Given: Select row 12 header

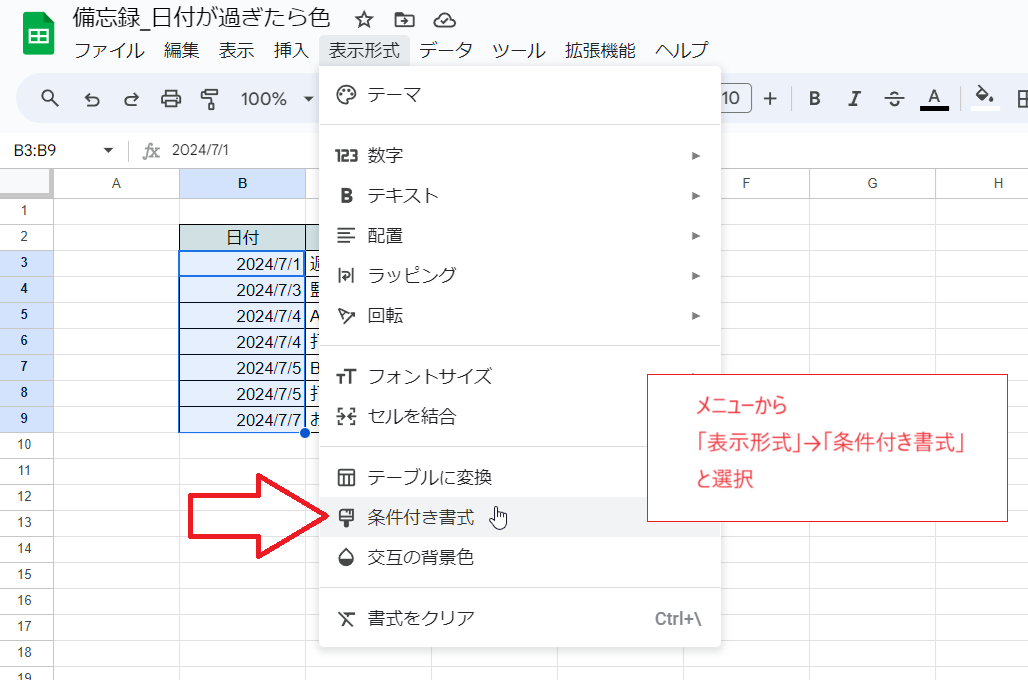Looking at the screenshot, I should pyautogui.click(x=24, y=496).
